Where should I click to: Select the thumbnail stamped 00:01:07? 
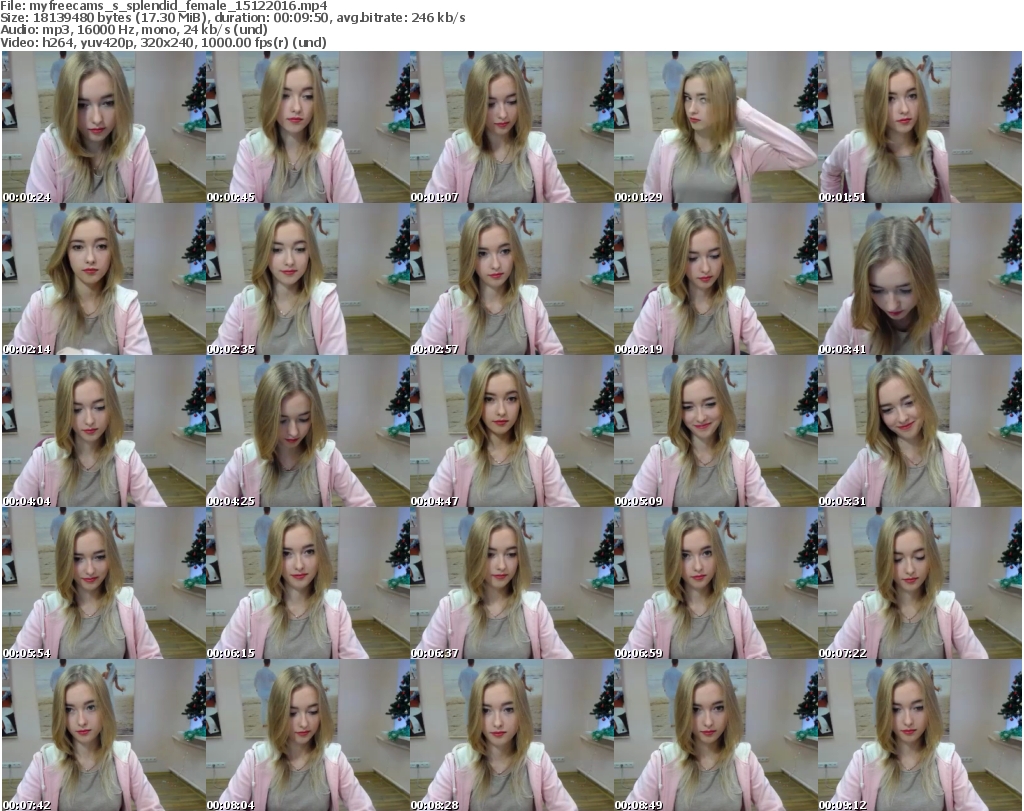(x=511, y=127)
